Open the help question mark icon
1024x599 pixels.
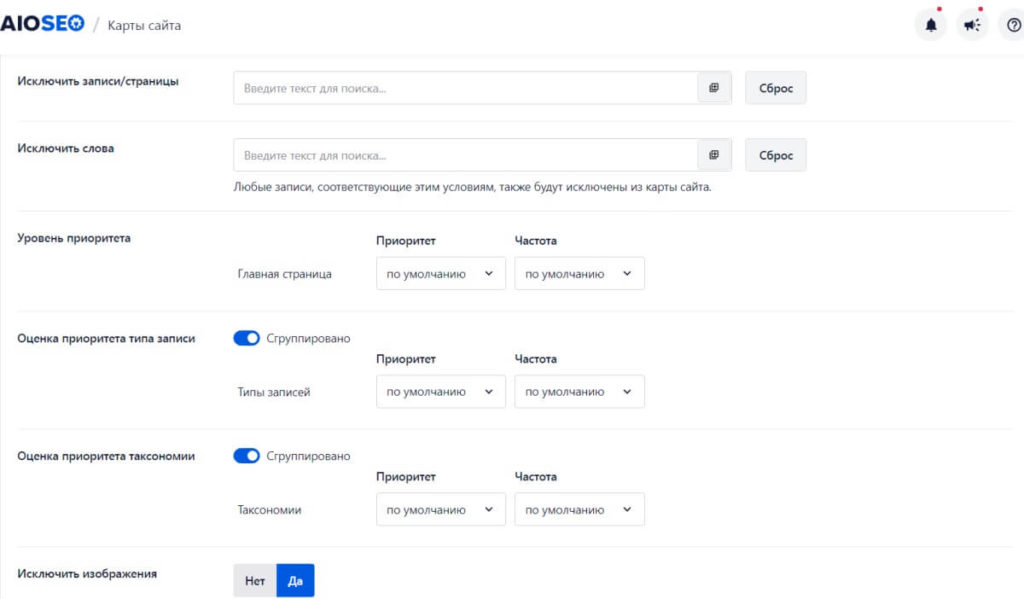[x=1013, y=25]
